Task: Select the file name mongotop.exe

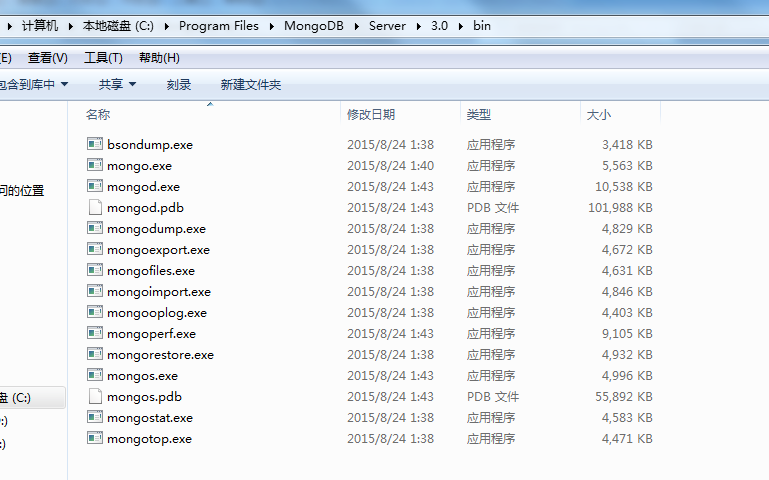Action: [149, 439]
